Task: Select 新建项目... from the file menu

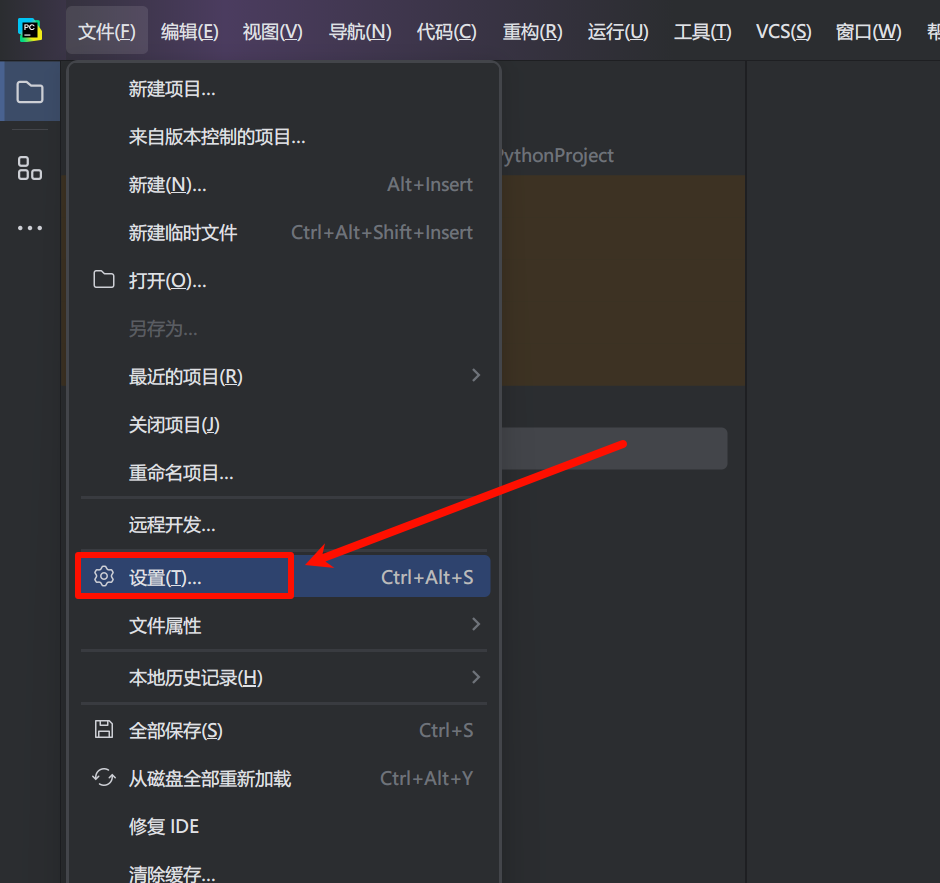Action: (172, 89)
